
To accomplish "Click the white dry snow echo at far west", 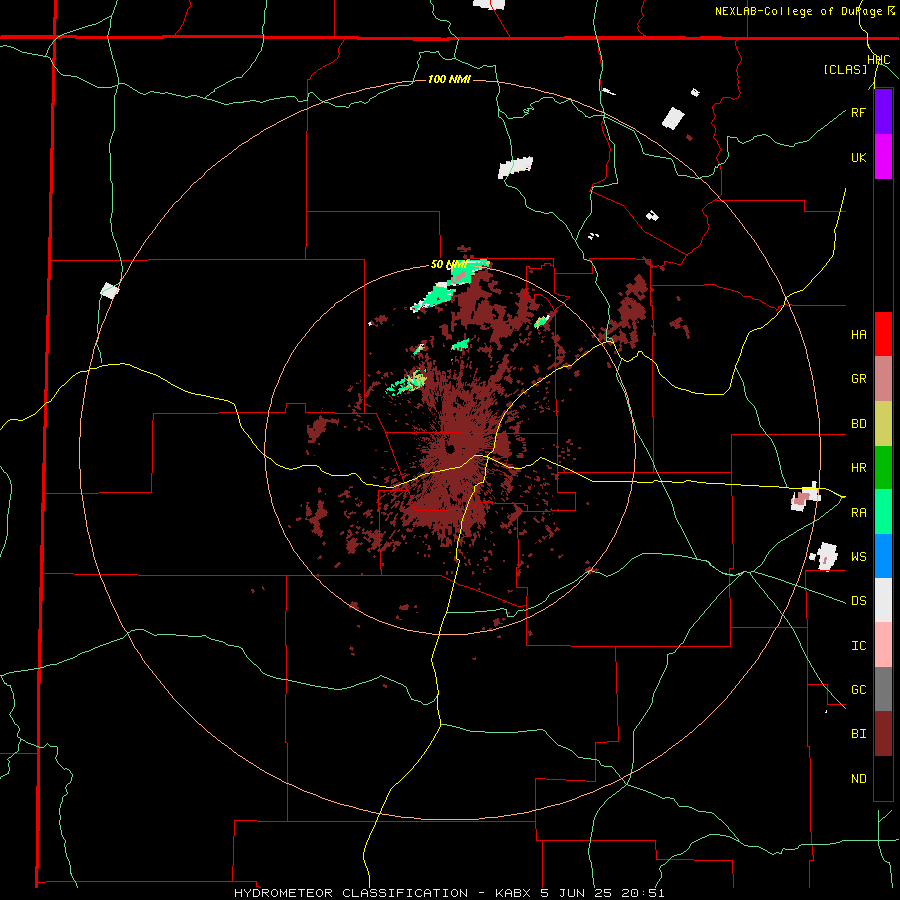I will point(109,290).
